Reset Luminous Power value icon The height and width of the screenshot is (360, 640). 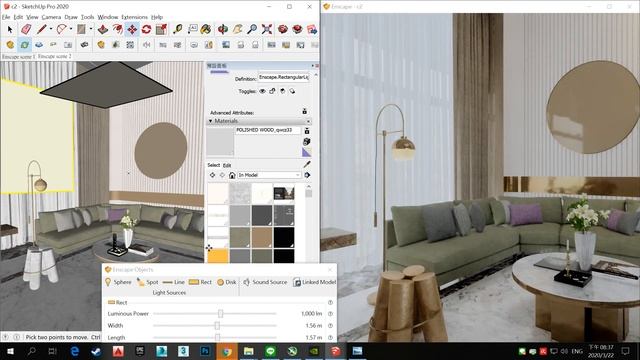click(x=330, y=314)
